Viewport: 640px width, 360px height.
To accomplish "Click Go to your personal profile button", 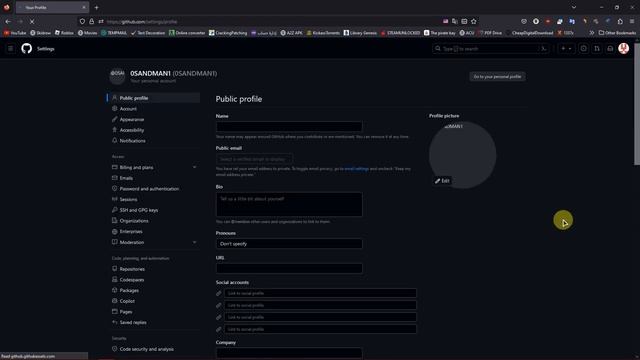I will [497, 76].
